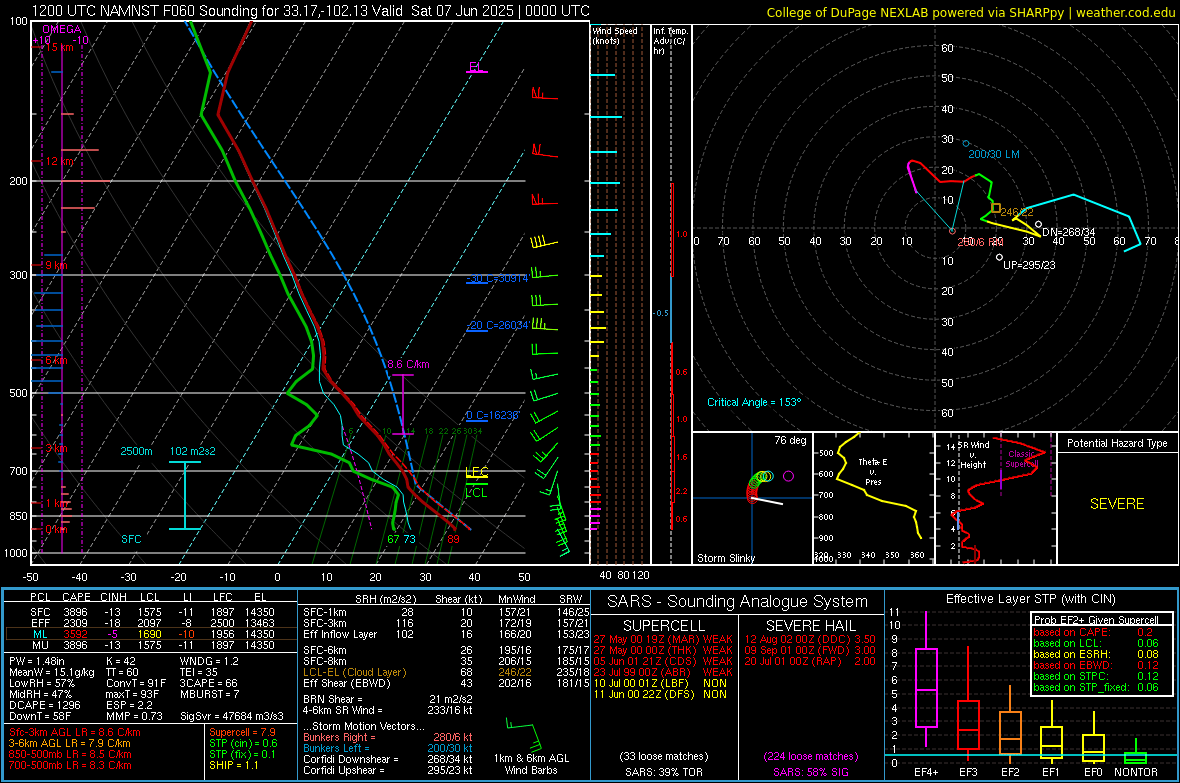This screenshot has width=1180, height=783.
Task: Click the DN=268/34 Corfidi label
Action: [1069, 232]
